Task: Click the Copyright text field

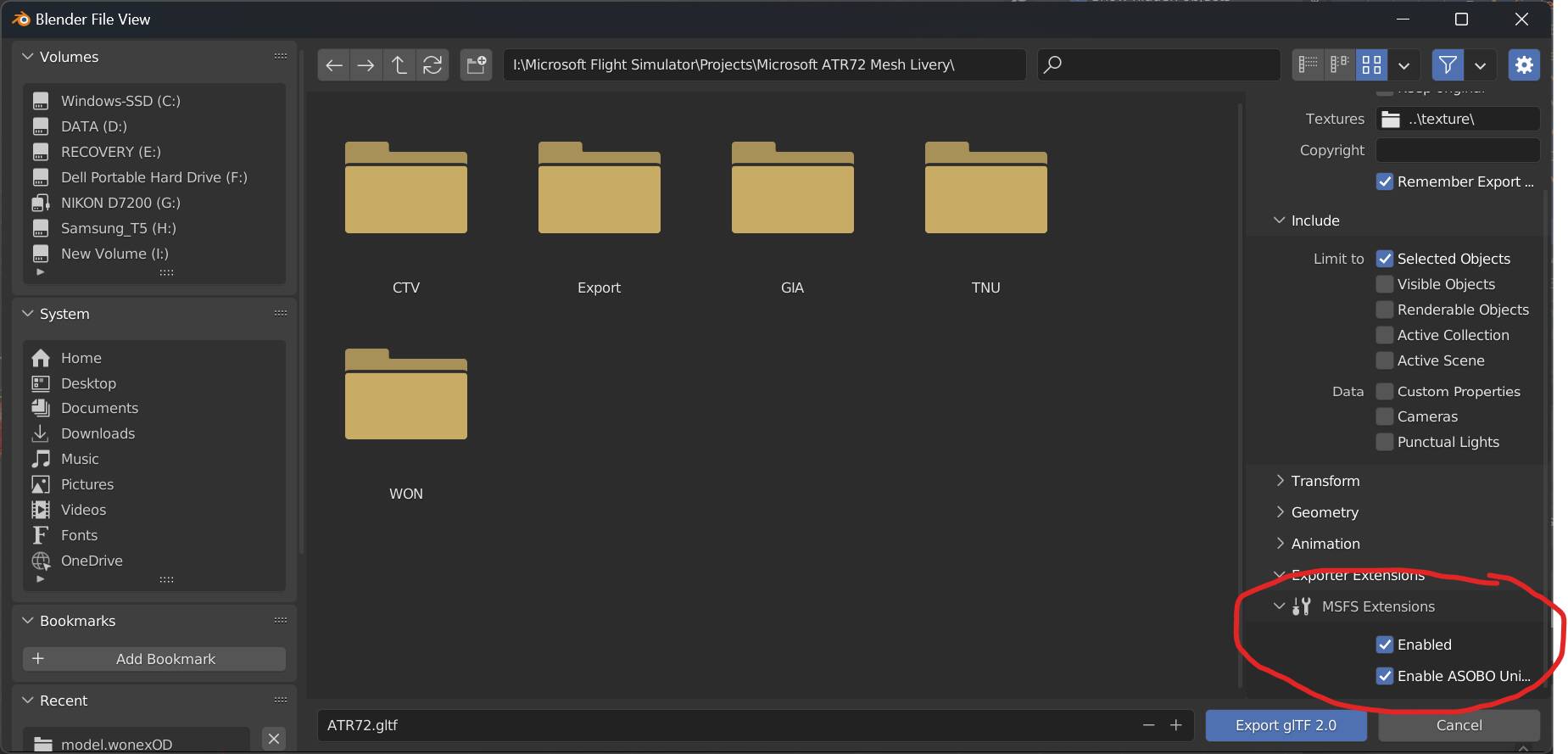Action: point(1458,150)
